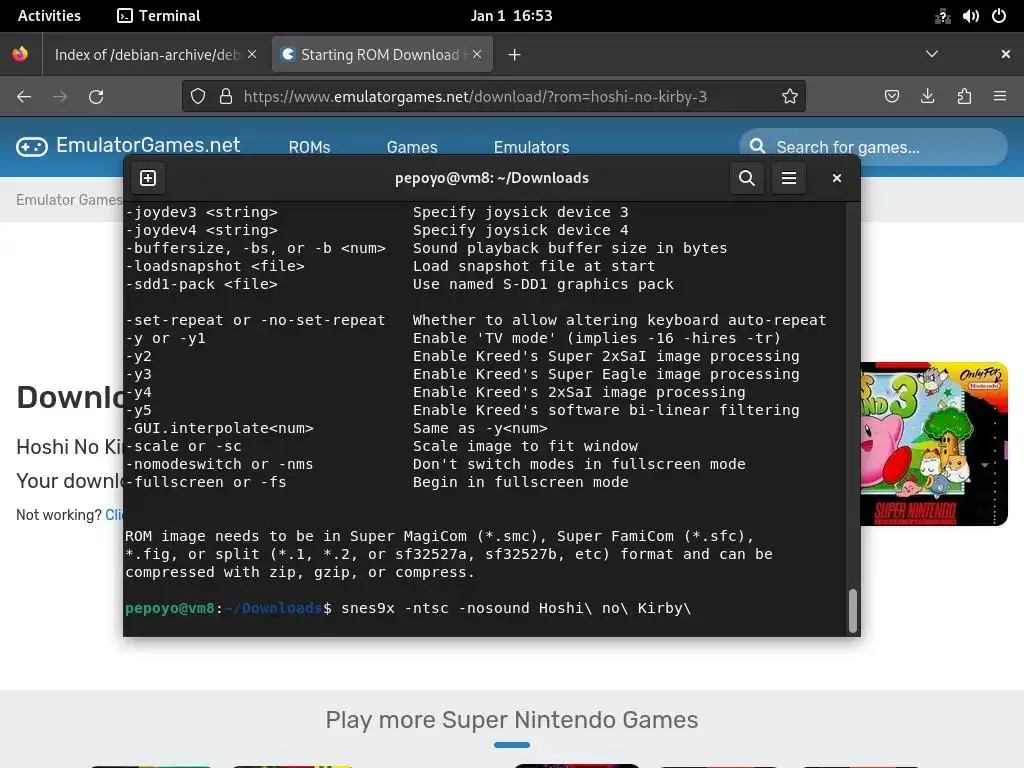Viewport: 1024px width, 768px height.
Task: Open terminal search with magnifier icon
Action: click(746, 178)
